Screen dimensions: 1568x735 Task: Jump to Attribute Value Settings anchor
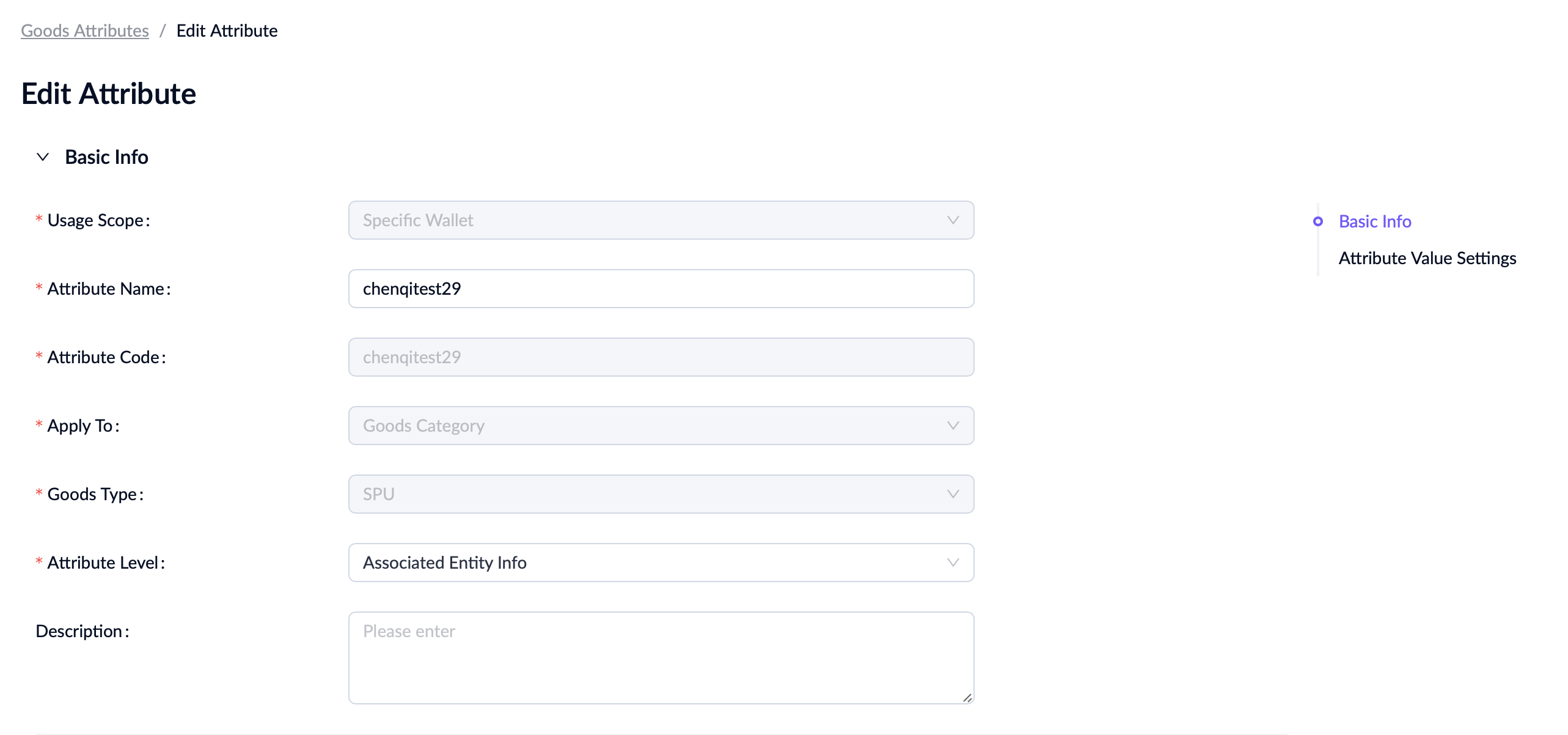1427,258
